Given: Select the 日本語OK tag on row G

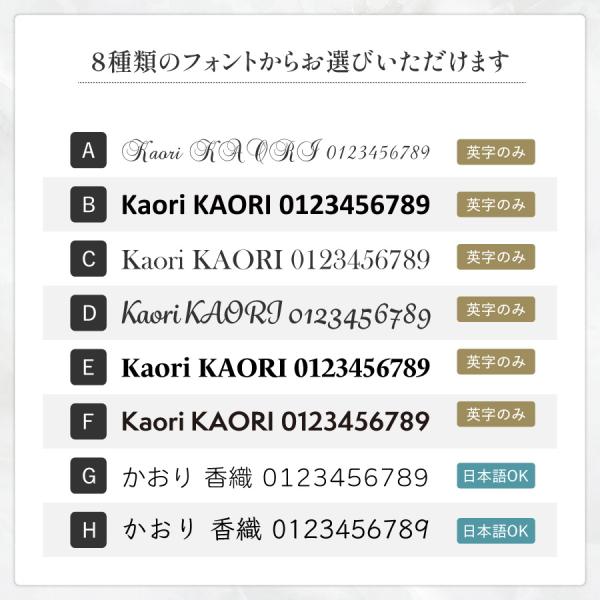Looking at the screenshot, I should 494,475.
